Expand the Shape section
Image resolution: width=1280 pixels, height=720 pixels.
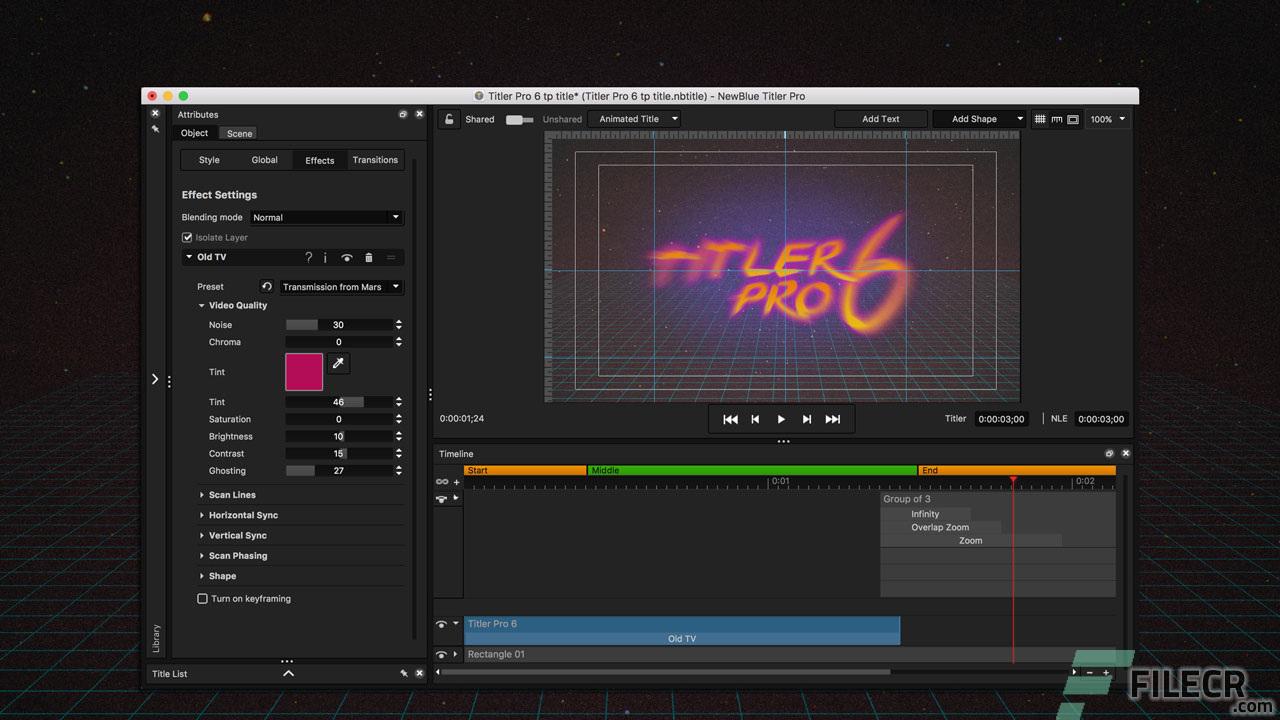coord(202,576)
